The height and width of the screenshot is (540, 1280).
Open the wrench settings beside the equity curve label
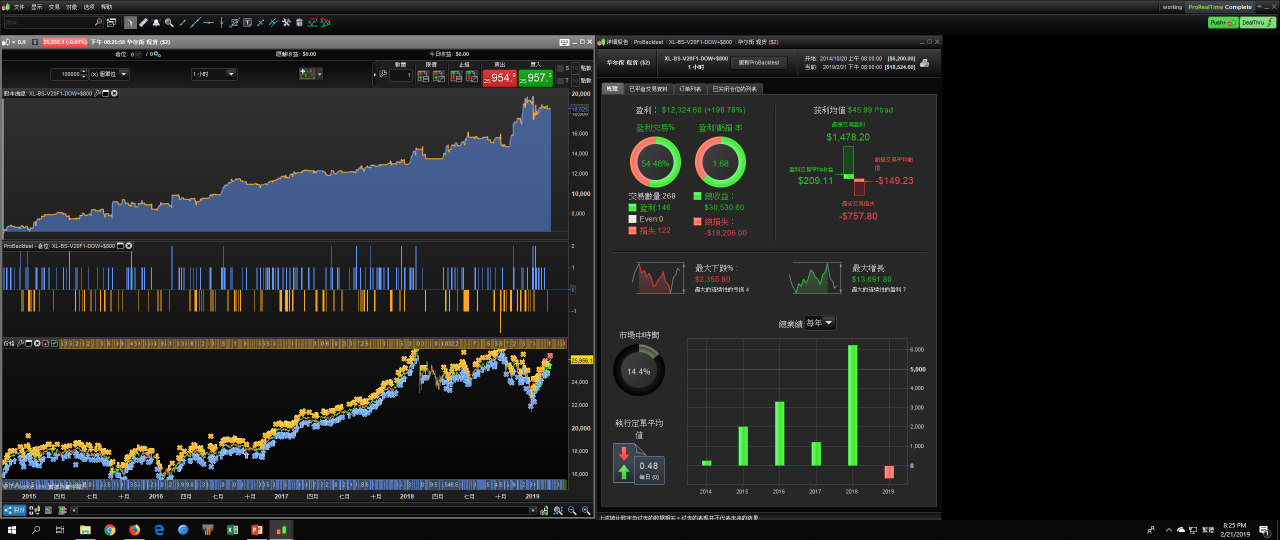tap(97, 93)
